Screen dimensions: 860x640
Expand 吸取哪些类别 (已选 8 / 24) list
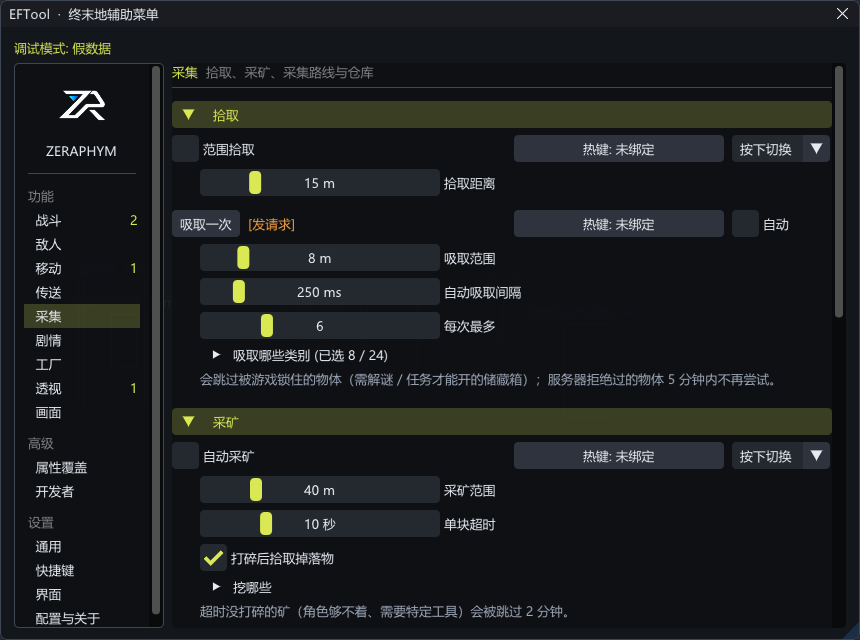coord(310,355)
